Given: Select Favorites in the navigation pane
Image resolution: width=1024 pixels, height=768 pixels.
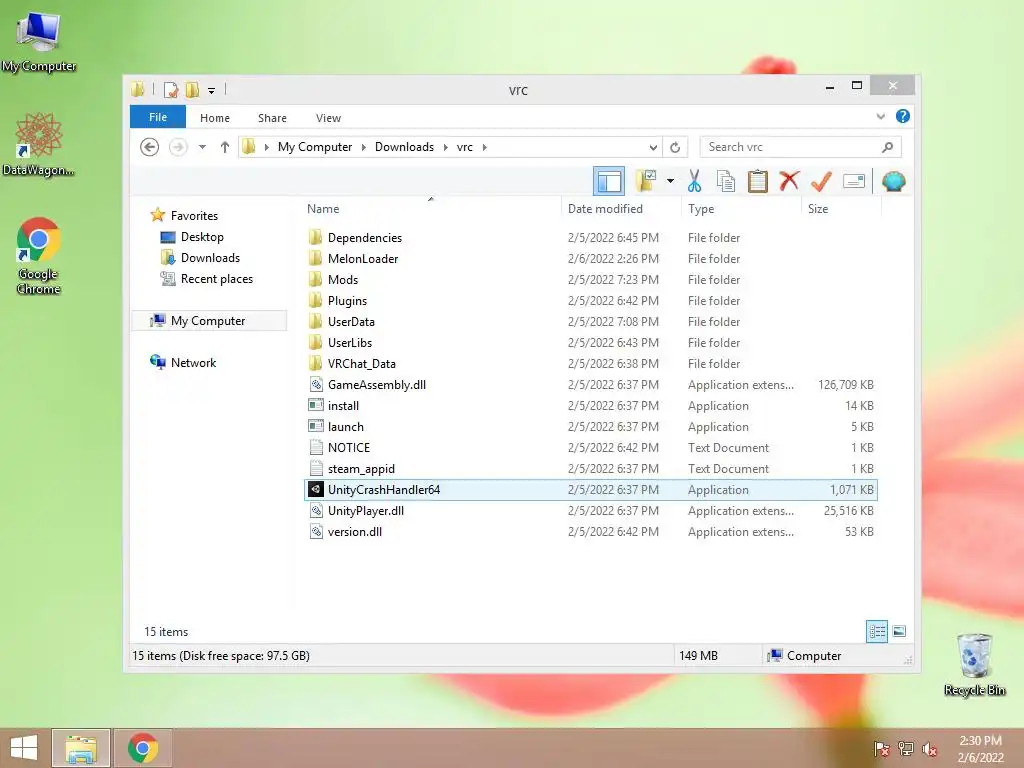Looking at the screenshot, I should pos(194,216).
